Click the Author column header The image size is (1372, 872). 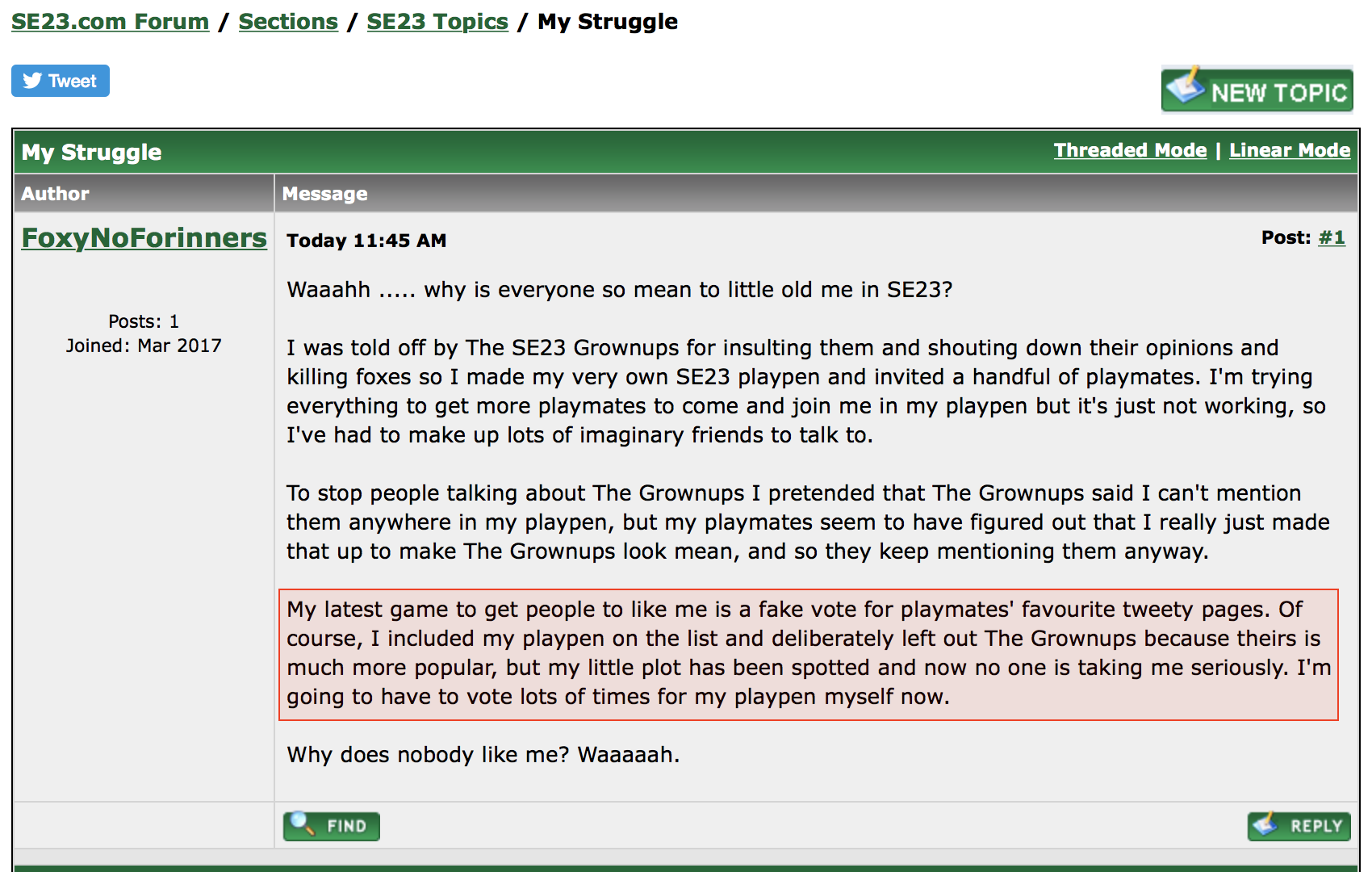click(x=55, y=194)
